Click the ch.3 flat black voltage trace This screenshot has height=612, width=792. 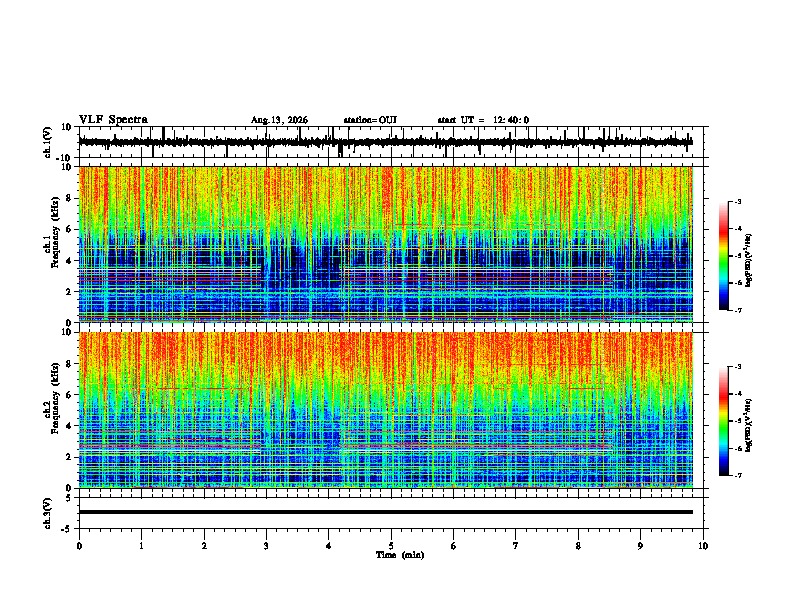click(385, 512)
